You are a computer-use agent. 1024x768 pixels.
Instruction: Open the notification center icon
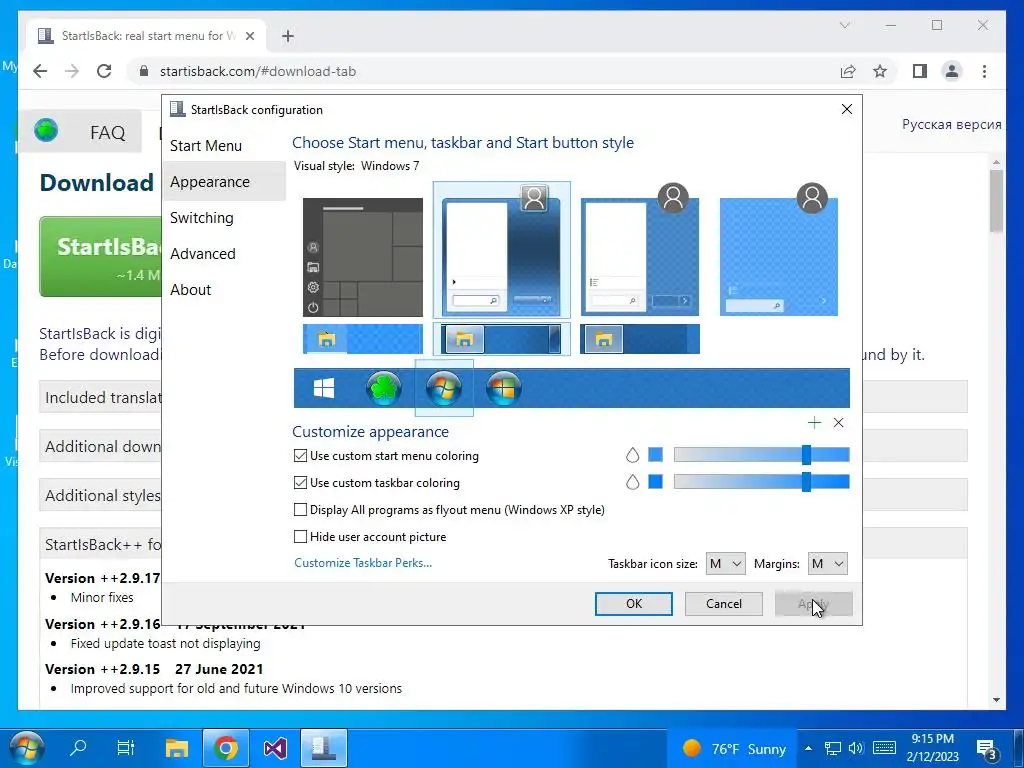(x=986, y=749)
